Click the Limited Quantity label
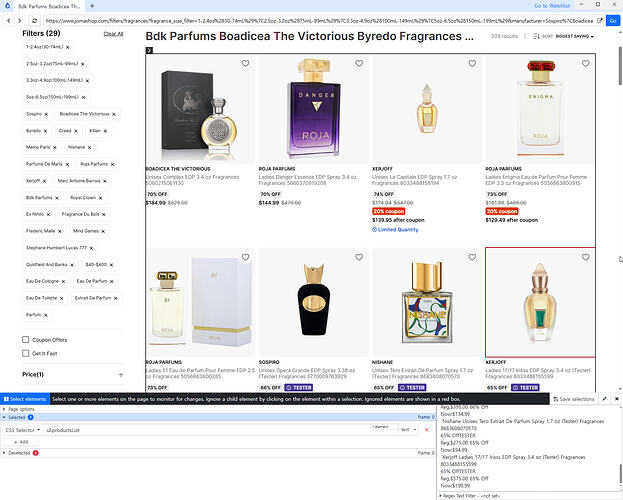This screenshot has width=623, height=500. [x=395, y=230]
